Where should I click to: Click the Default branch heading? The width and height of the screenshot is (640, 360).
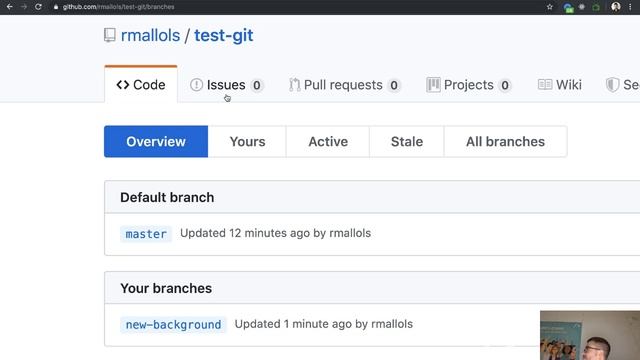[x=167, y=198]
